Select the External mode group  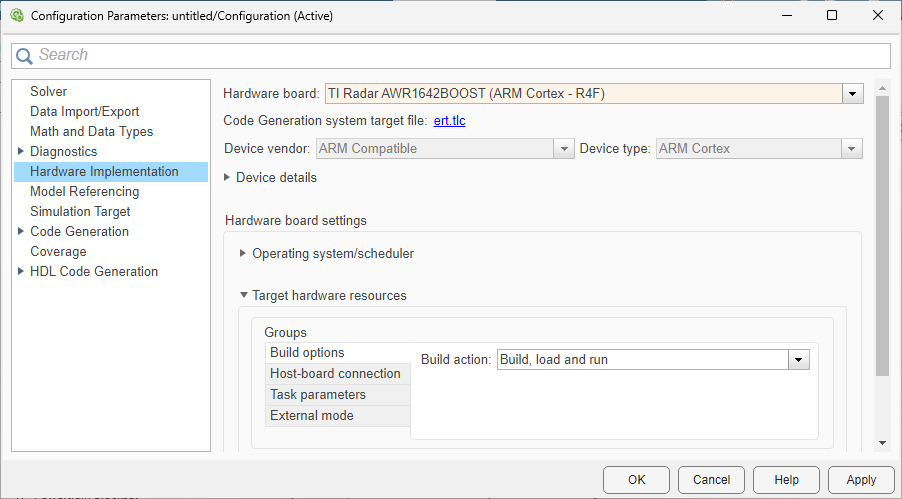311,416
